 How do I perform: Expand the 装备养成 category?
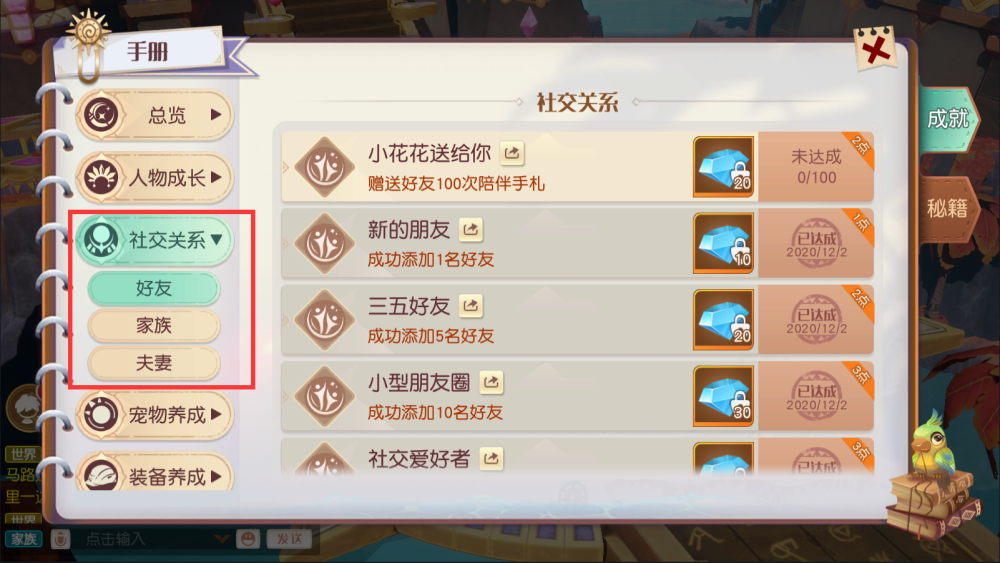[154, 475]
